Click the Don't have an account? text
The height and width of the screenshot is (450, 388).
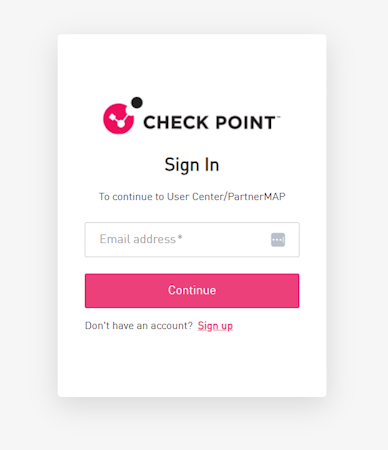coord(139,325)
